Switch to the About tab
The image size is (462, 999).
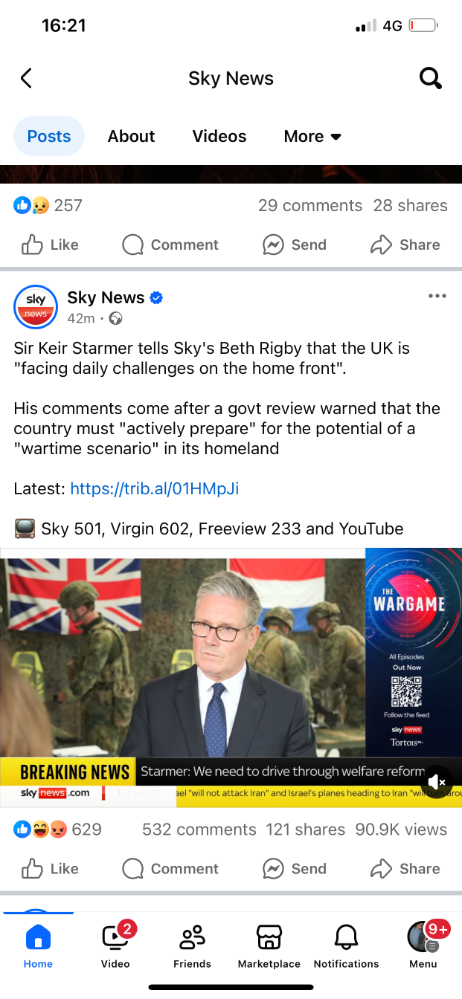coord(131,136)
